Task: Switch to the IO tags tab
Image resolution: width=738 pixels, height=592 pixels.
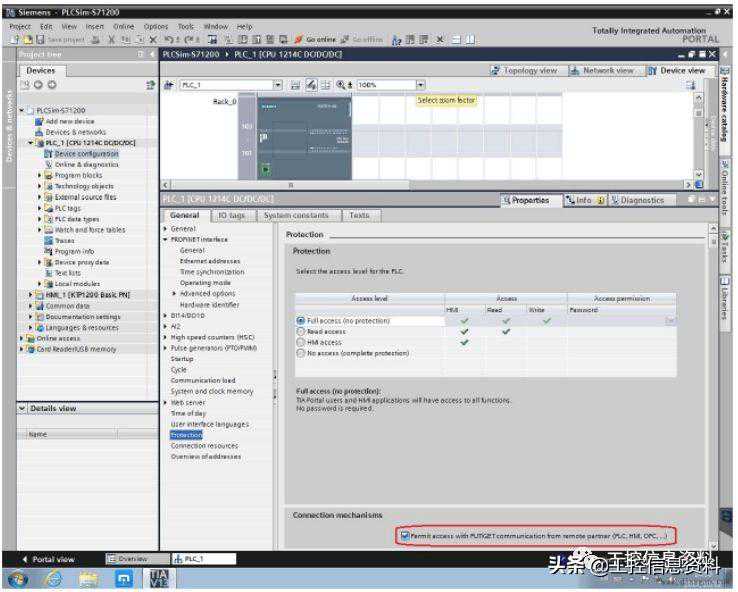Action: (x=230, y=215)
